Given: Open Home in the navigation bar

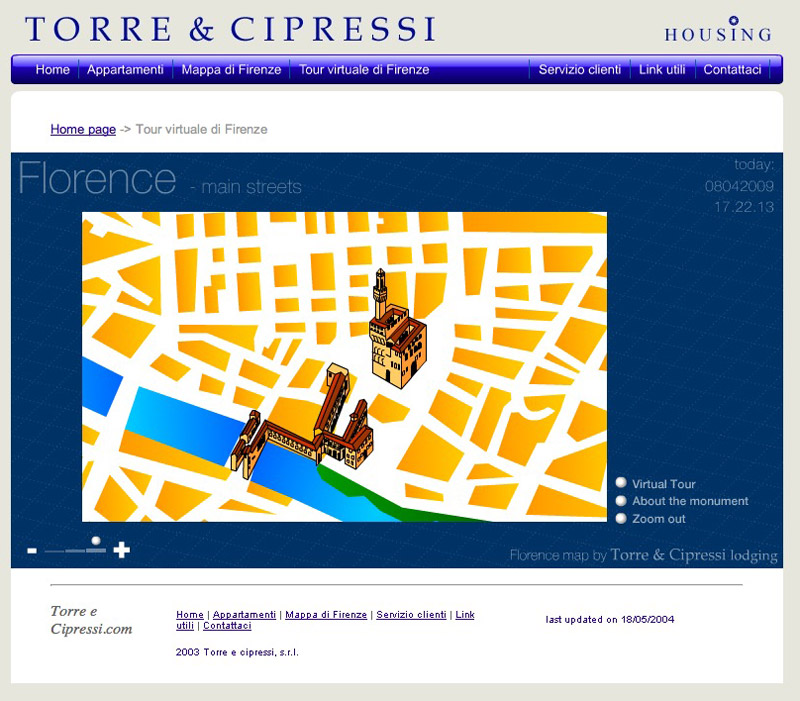Looking at the screenshot, I should 53,69.
